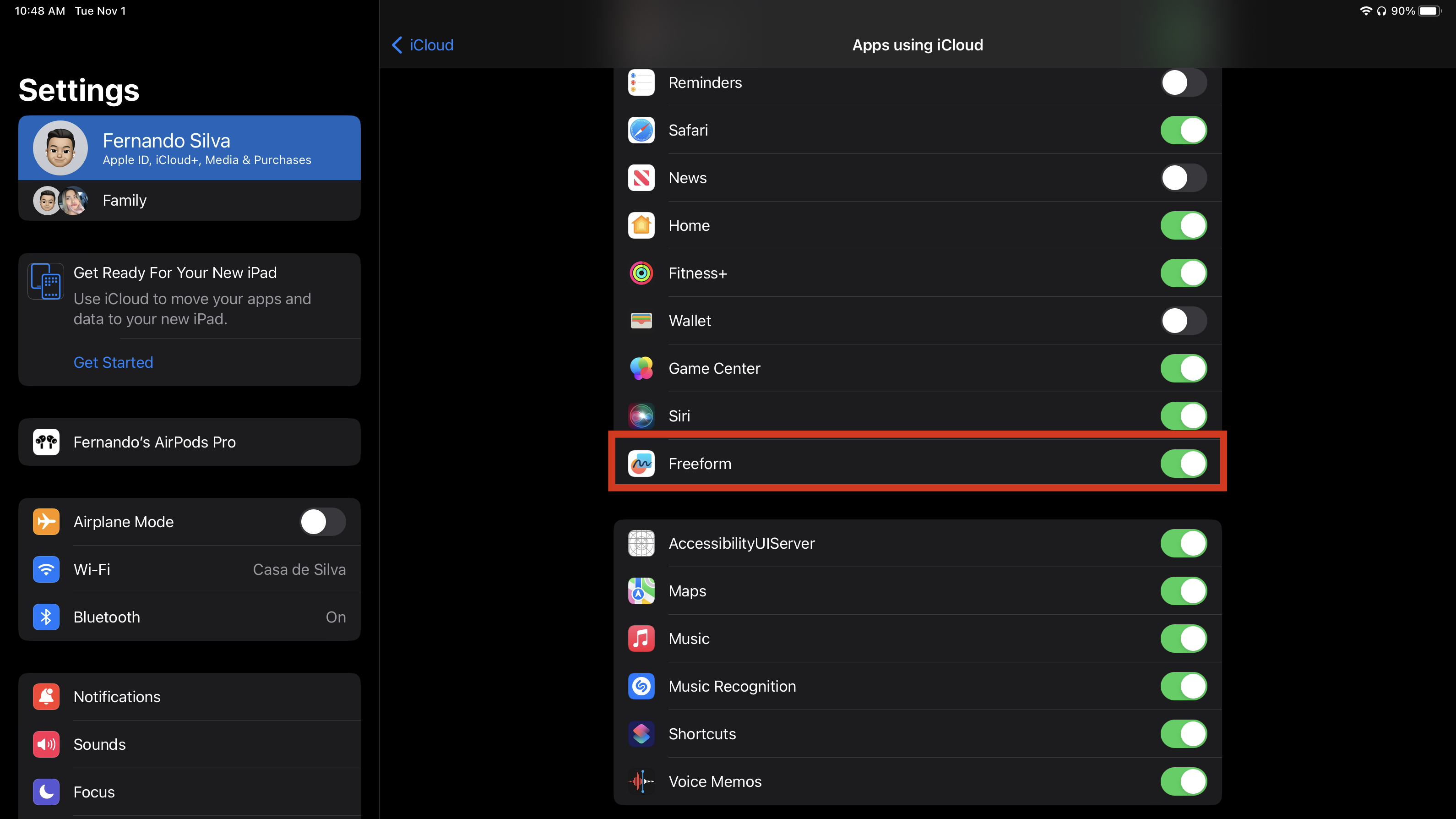Tap the AirPods Pro icon
Image resolution: width=1456 pixels, height=819 pixels.
pos(46,442)
